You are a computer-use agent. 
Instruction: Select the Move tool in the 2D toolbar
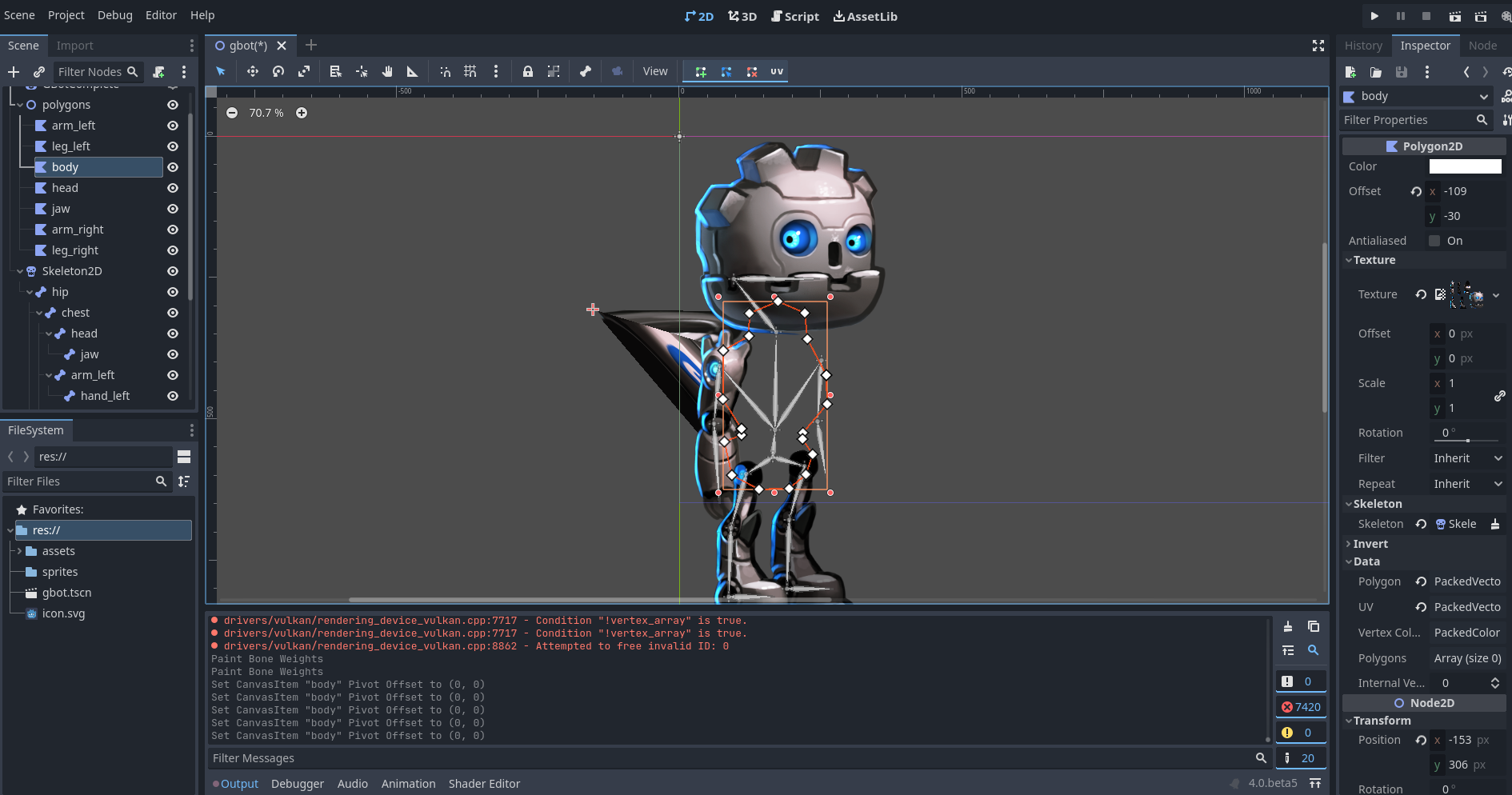(252, 71)
